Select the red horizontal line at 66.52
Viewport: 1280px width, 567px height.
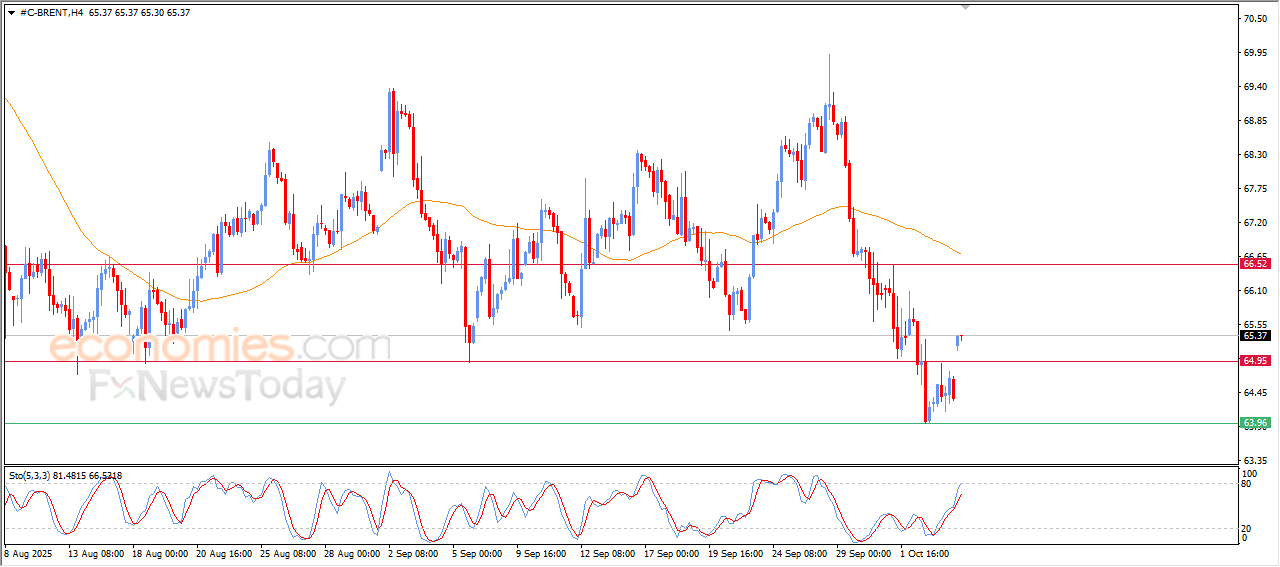coord(600,265)
